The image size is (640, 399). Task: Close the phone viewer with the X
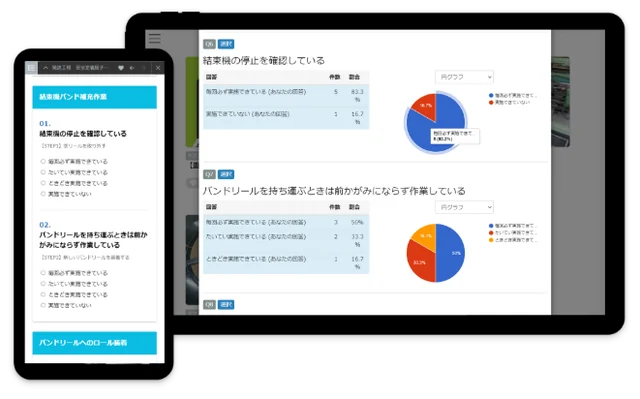pos(158,68)
